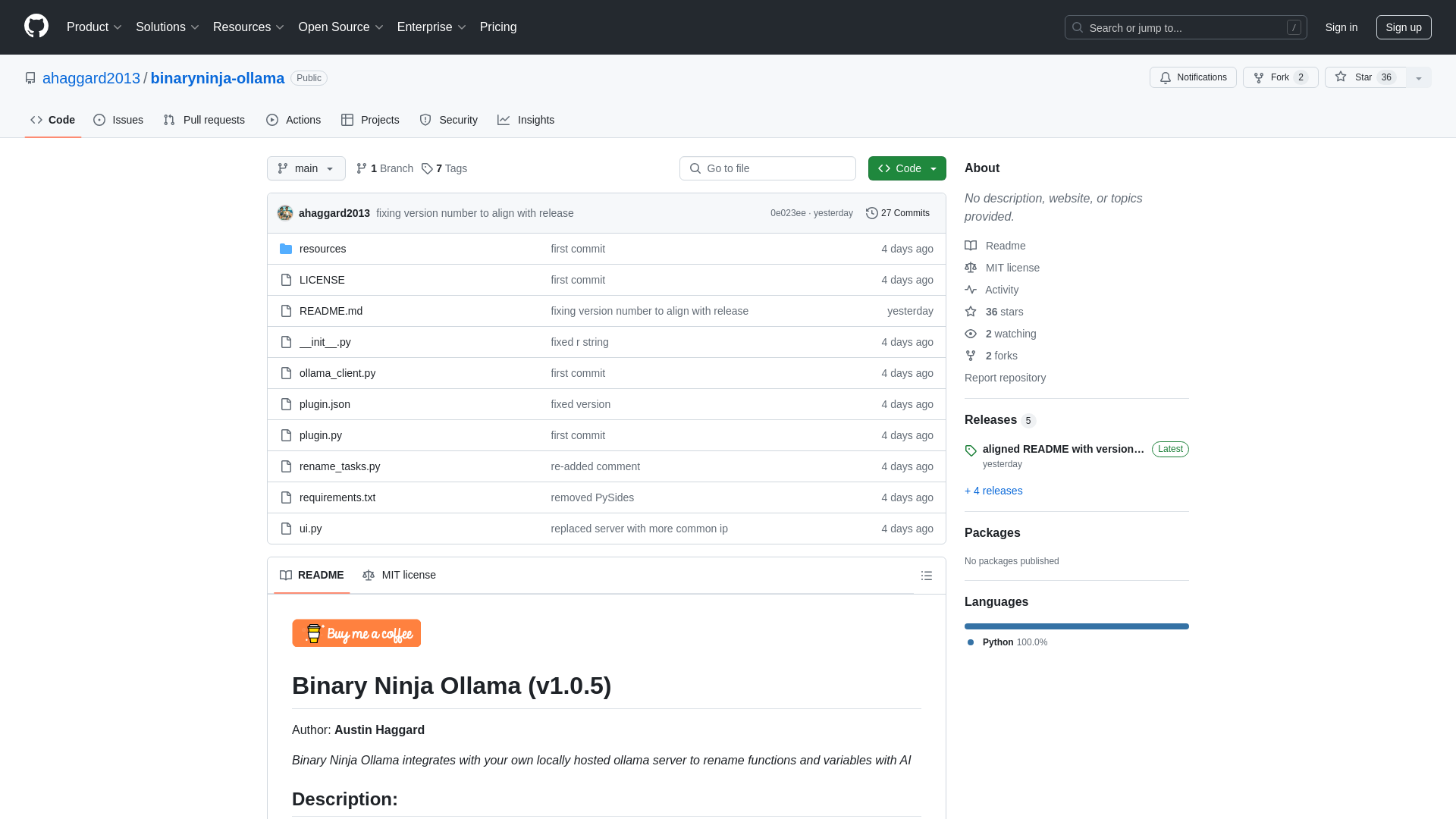Click the Security tab icon
This screenshot has height=819, width=1456.
pos(425,120)
